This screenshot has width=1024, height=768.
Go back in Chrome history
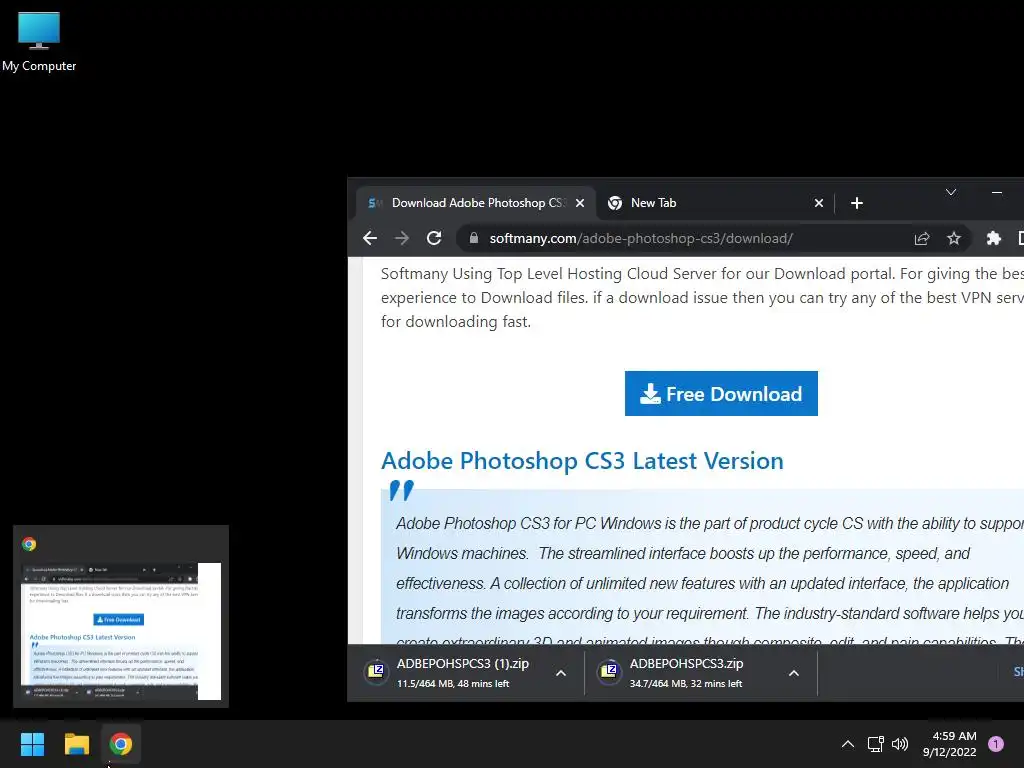click(370, 238)
